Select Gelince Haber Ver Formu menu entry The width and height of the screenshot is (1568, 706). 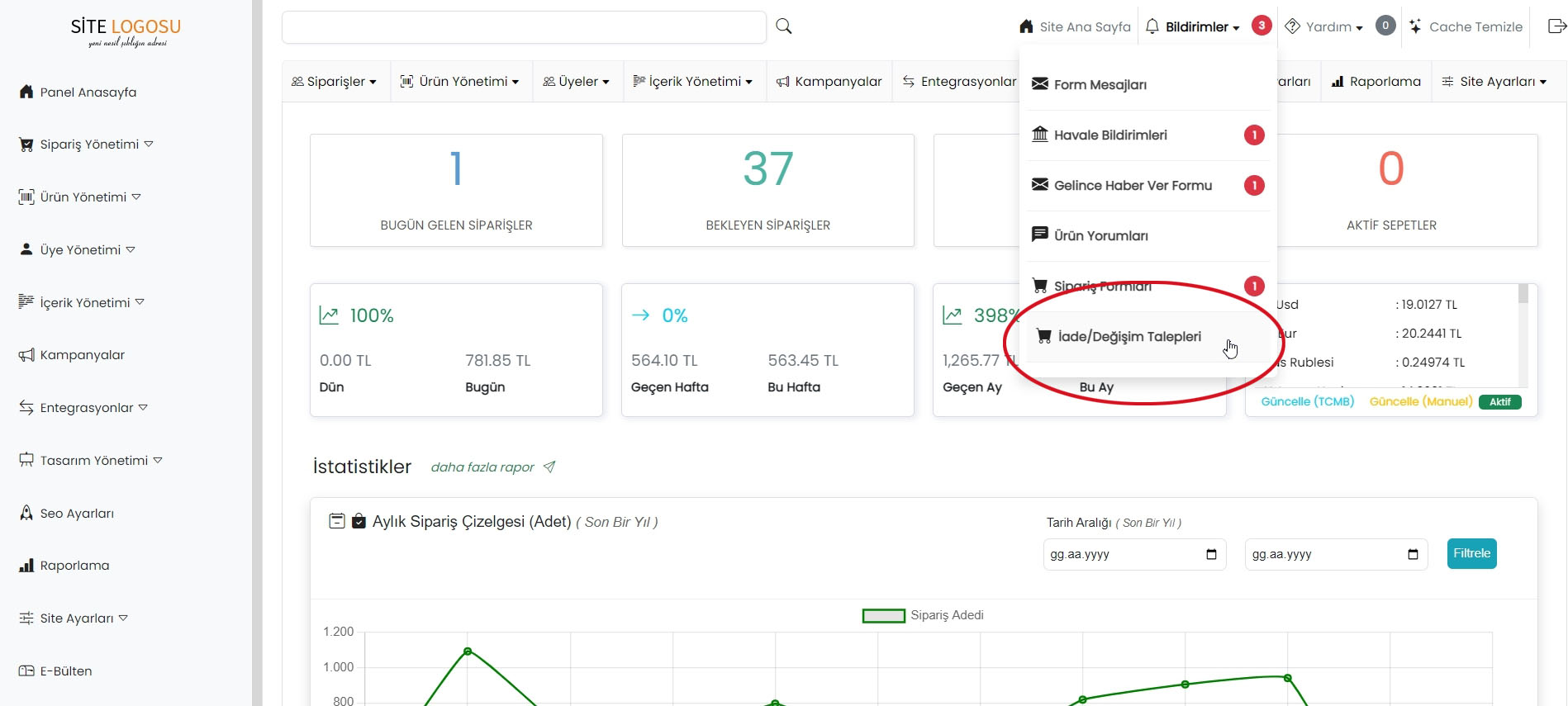coord(1148,185)
